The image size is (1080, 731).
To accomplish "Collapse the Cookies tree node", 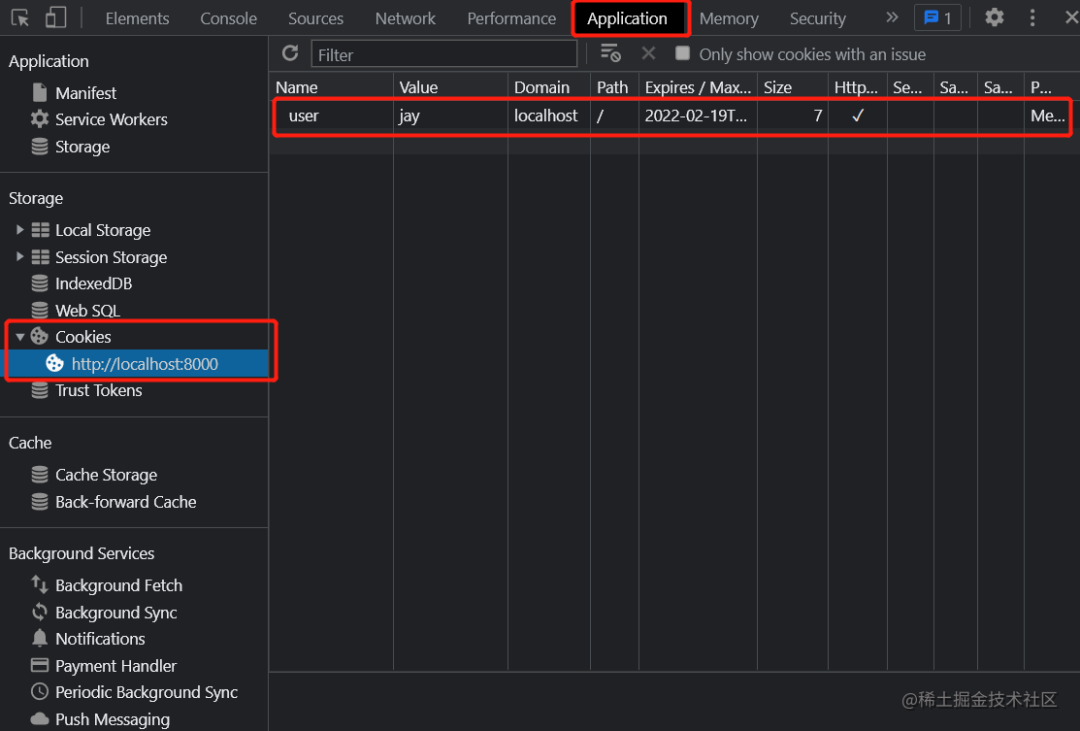I will 20,336.
